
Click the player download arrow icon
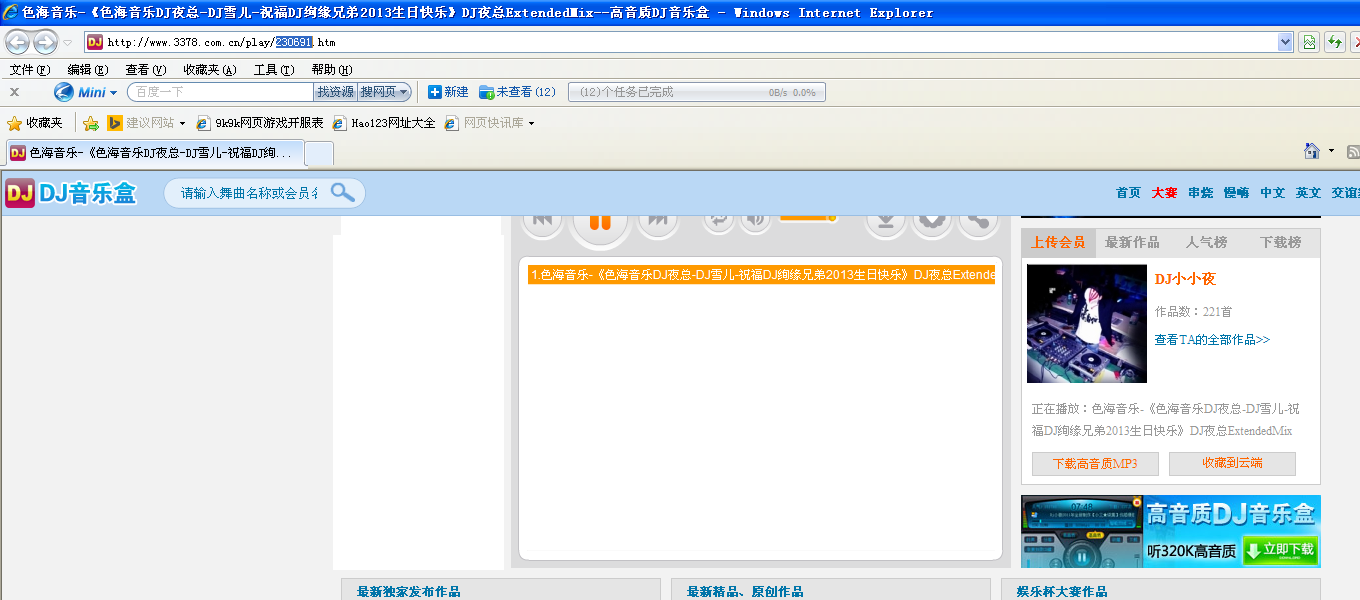click(886, 222)
